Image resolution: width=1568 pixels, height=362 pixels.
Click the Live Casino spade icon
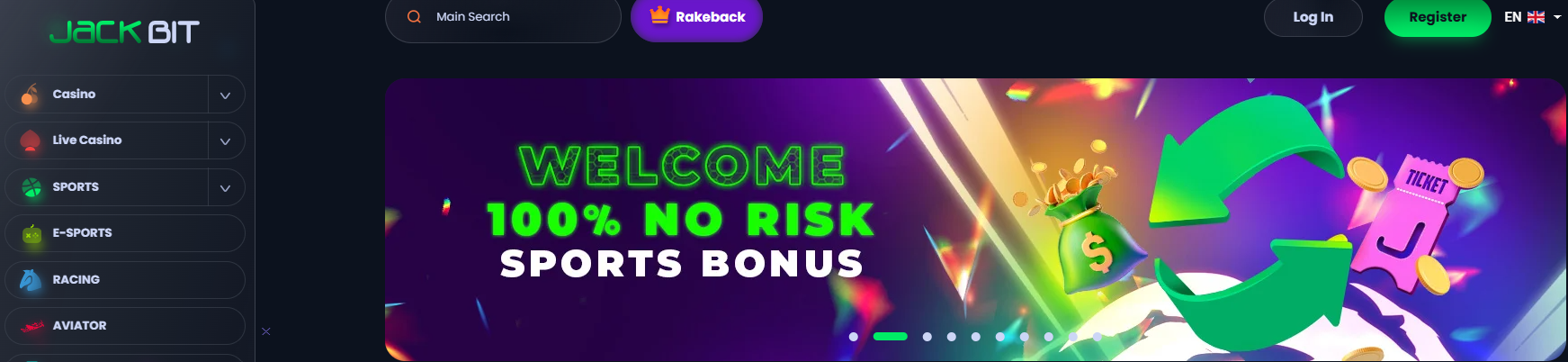(31, 140)
